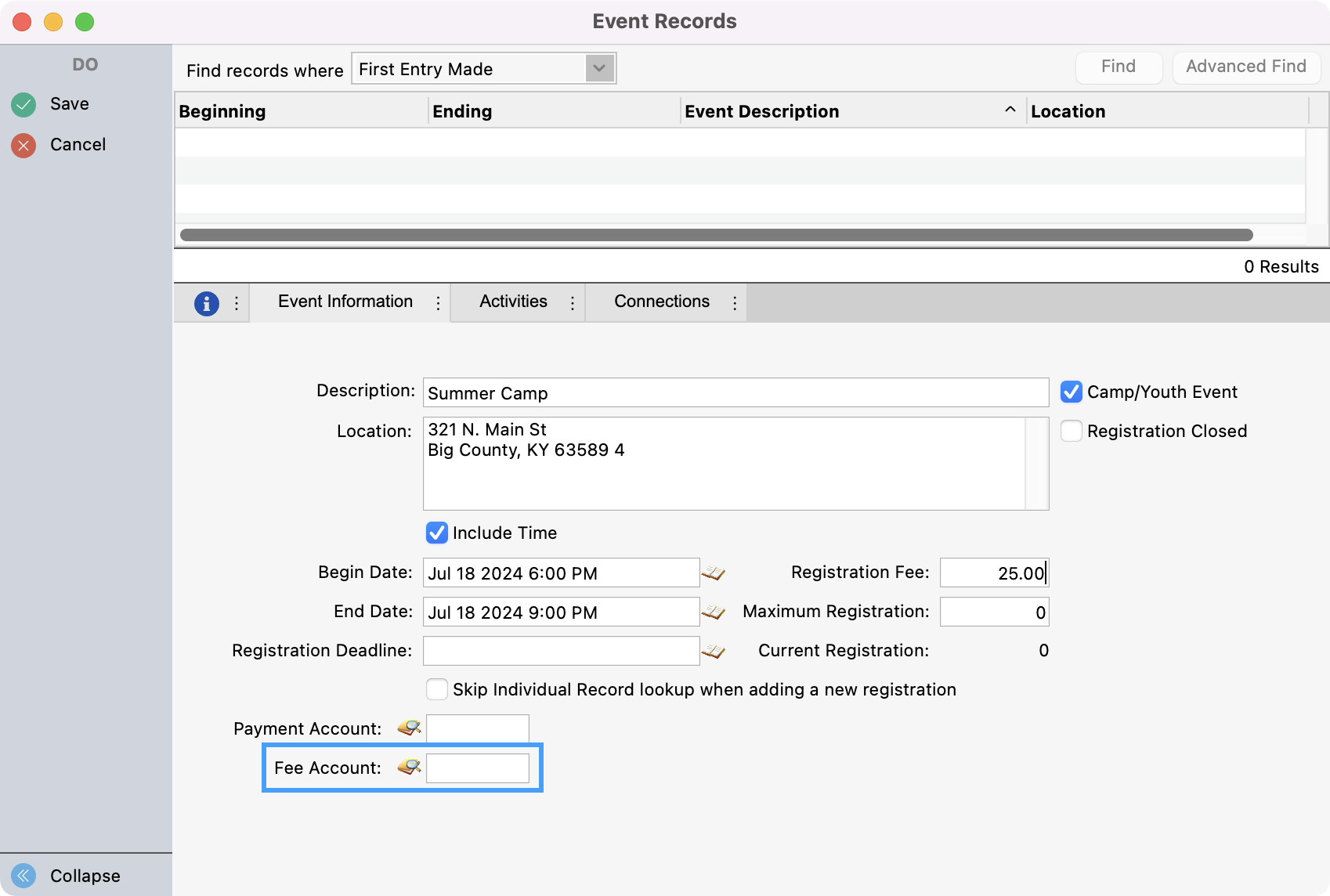Click the Fee Account lookup icon

[x=409, y=768]
